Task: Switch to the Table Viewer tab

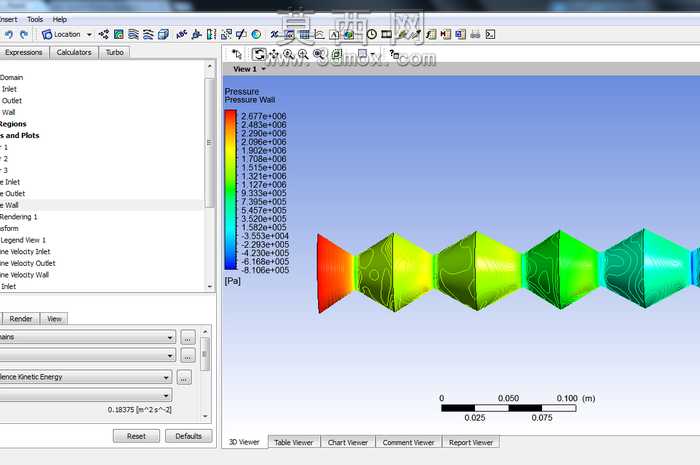Action: tap(293, 442)
